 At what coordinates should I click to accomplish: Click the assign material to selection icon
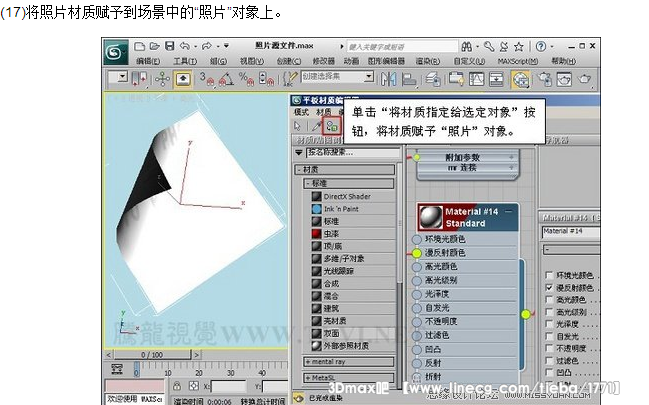[332, 126]
